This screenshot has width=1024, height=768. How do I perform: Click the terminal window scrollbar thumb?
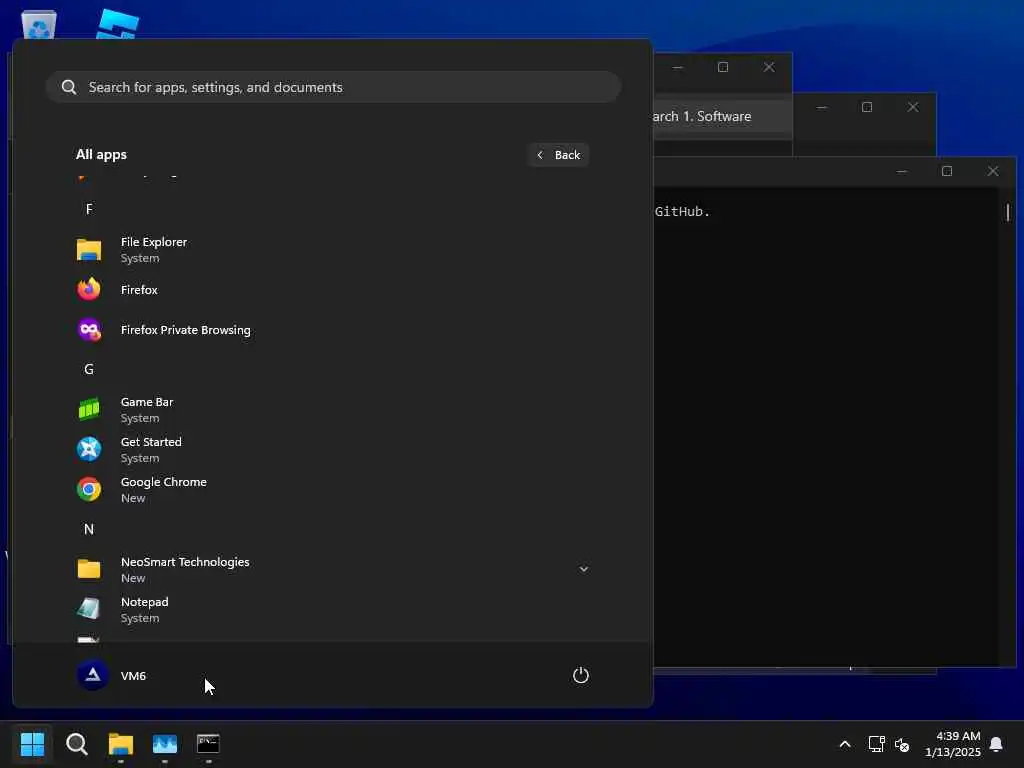pyautogui.click(x=1008, y=212)
